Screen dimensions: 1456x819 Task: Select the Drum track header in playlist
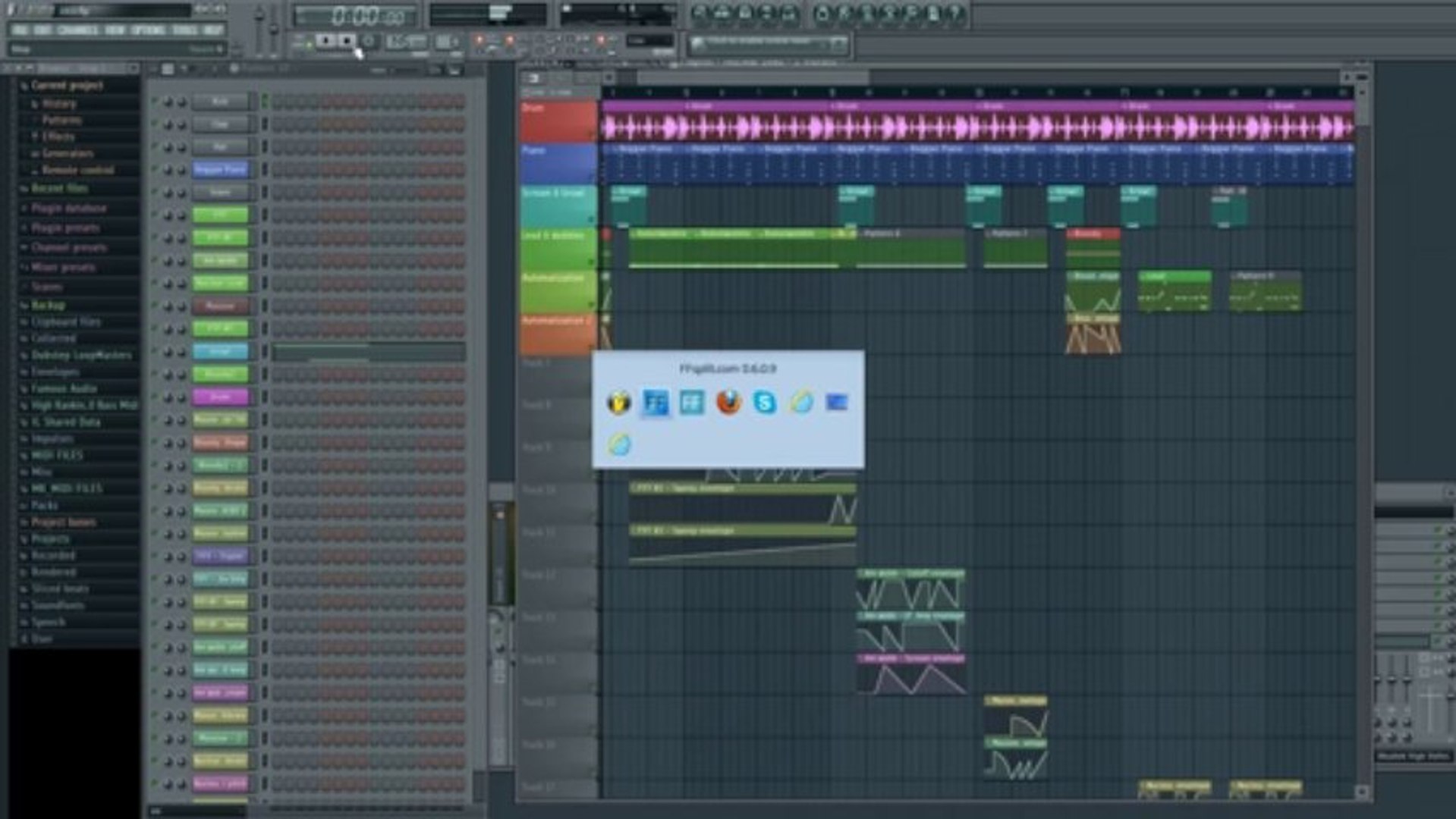pos(558,121)
